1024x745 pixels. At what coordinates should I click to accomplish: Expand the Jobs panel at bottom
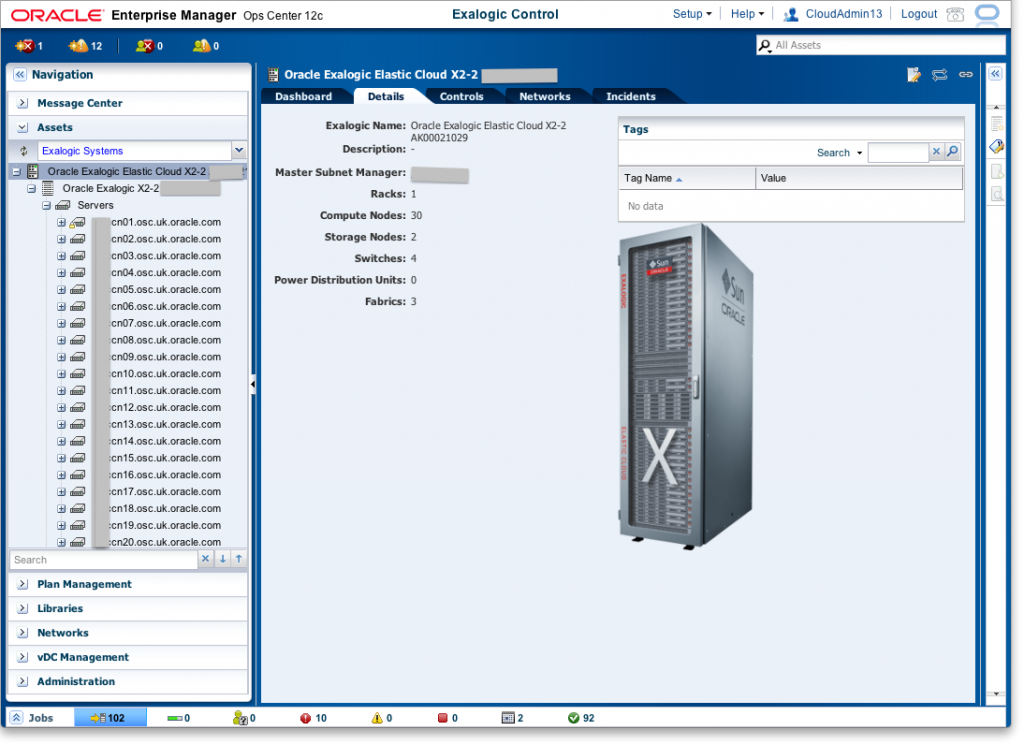coord(16,718)
